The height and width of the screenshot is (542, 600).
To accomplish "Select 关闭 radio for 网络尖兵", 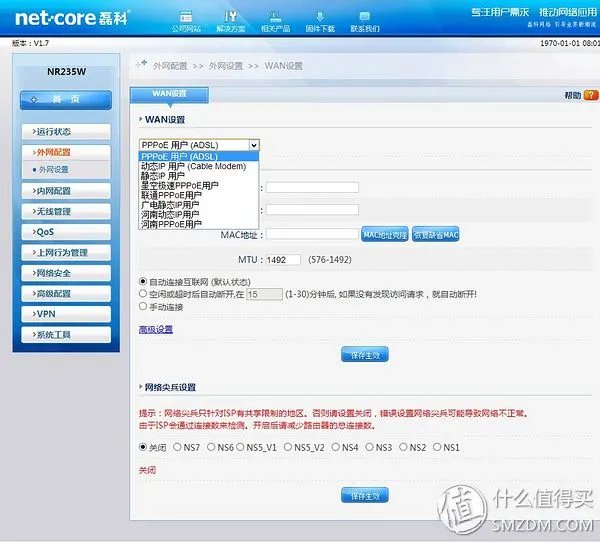I will [143, 447].
